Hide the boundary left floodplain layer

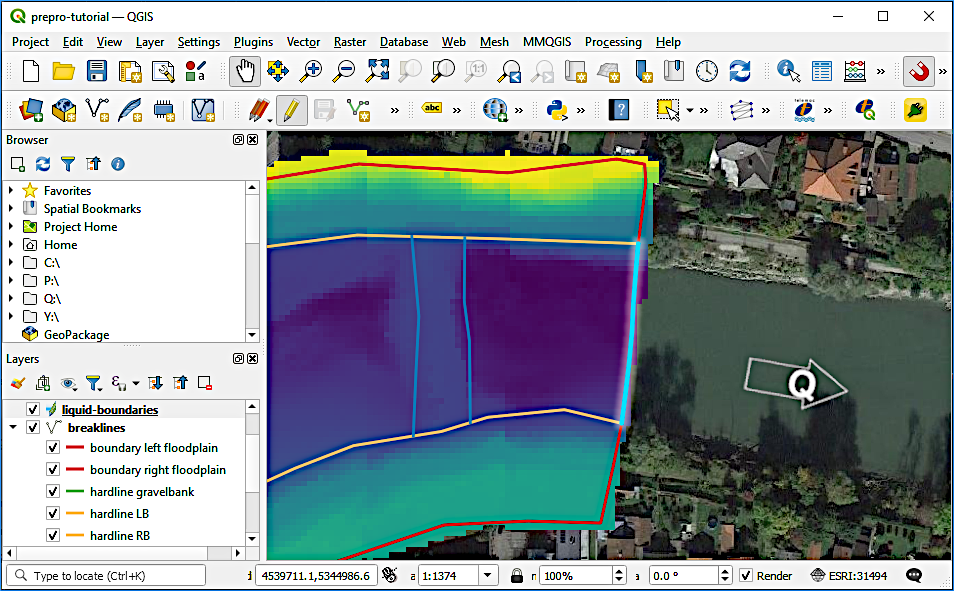coord(53,448)
